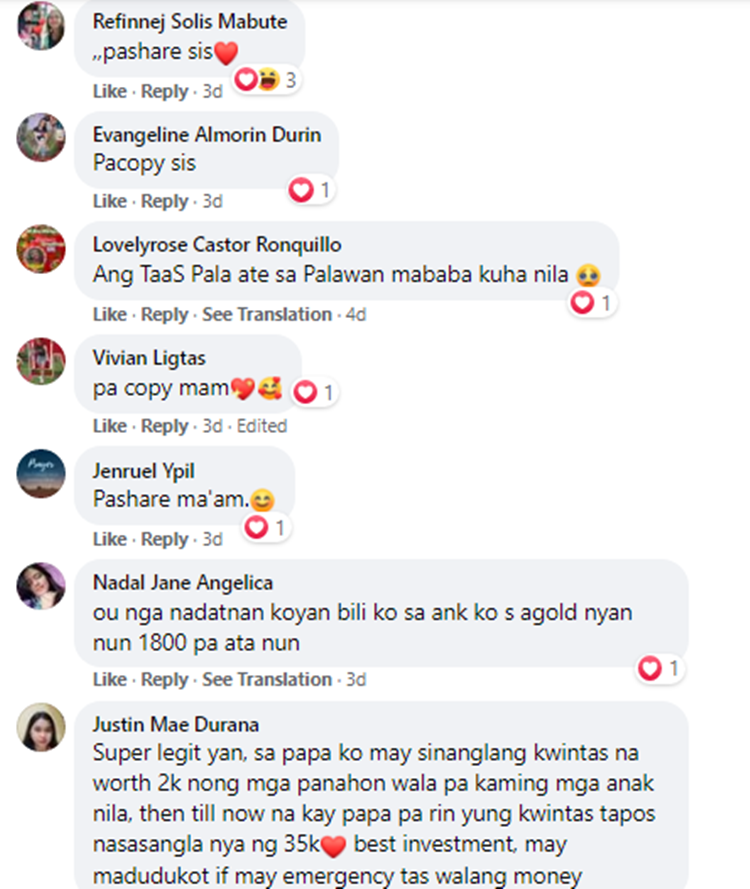750x889 pixels.
Task: Open Justin Mae Durana's avatar picture
Action: (x=41, y=727)
